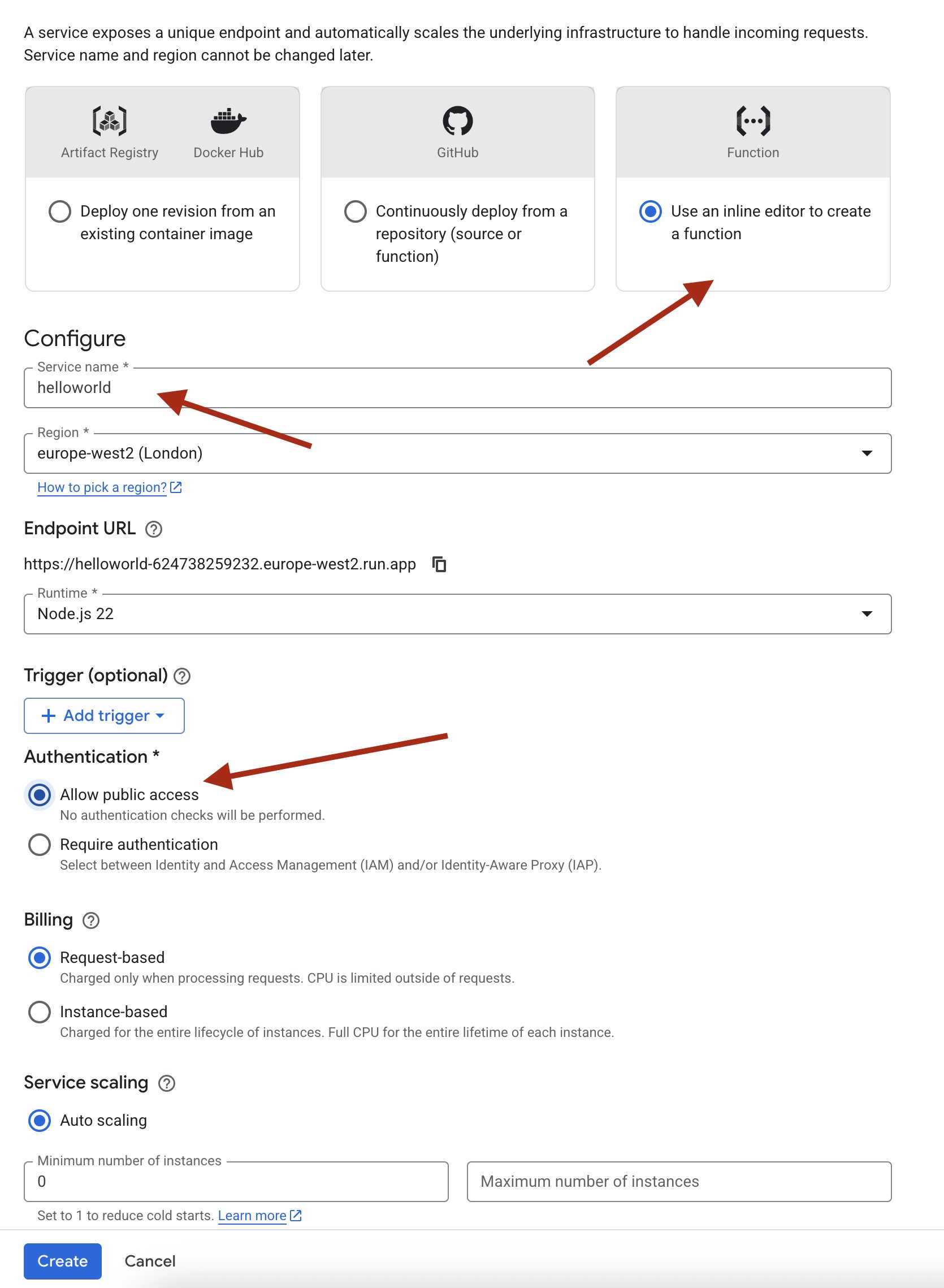Select Require authentication option

click(x=40, y=845)
